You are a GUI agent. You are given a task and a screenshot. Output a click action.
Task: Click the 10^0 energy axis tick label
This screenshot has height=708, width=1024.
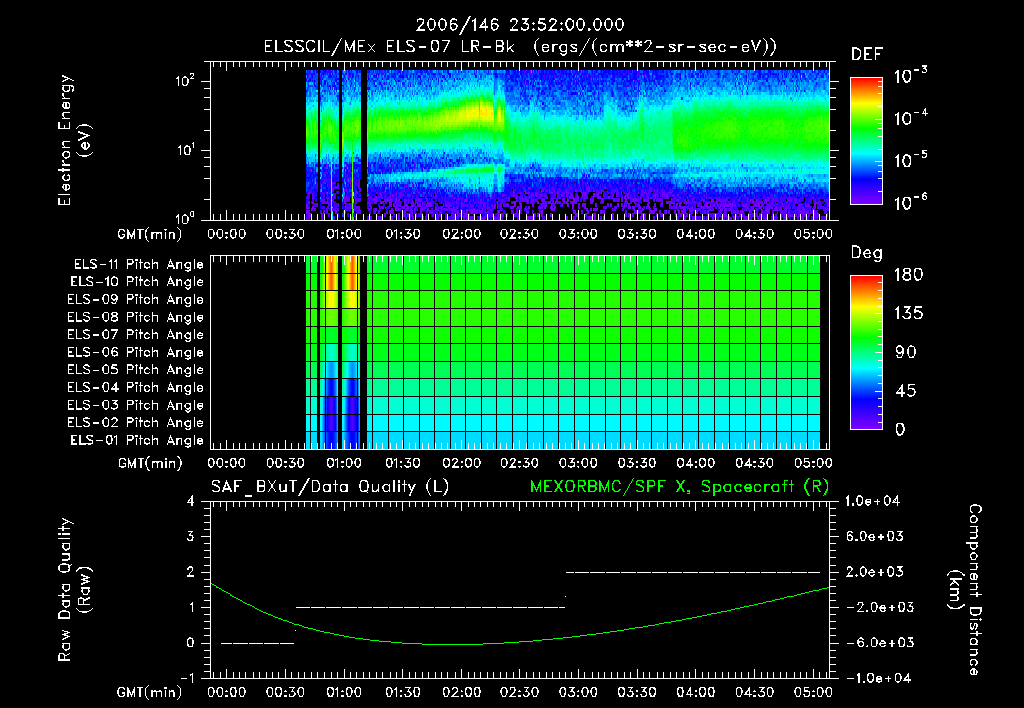click(x=185, y=217)
